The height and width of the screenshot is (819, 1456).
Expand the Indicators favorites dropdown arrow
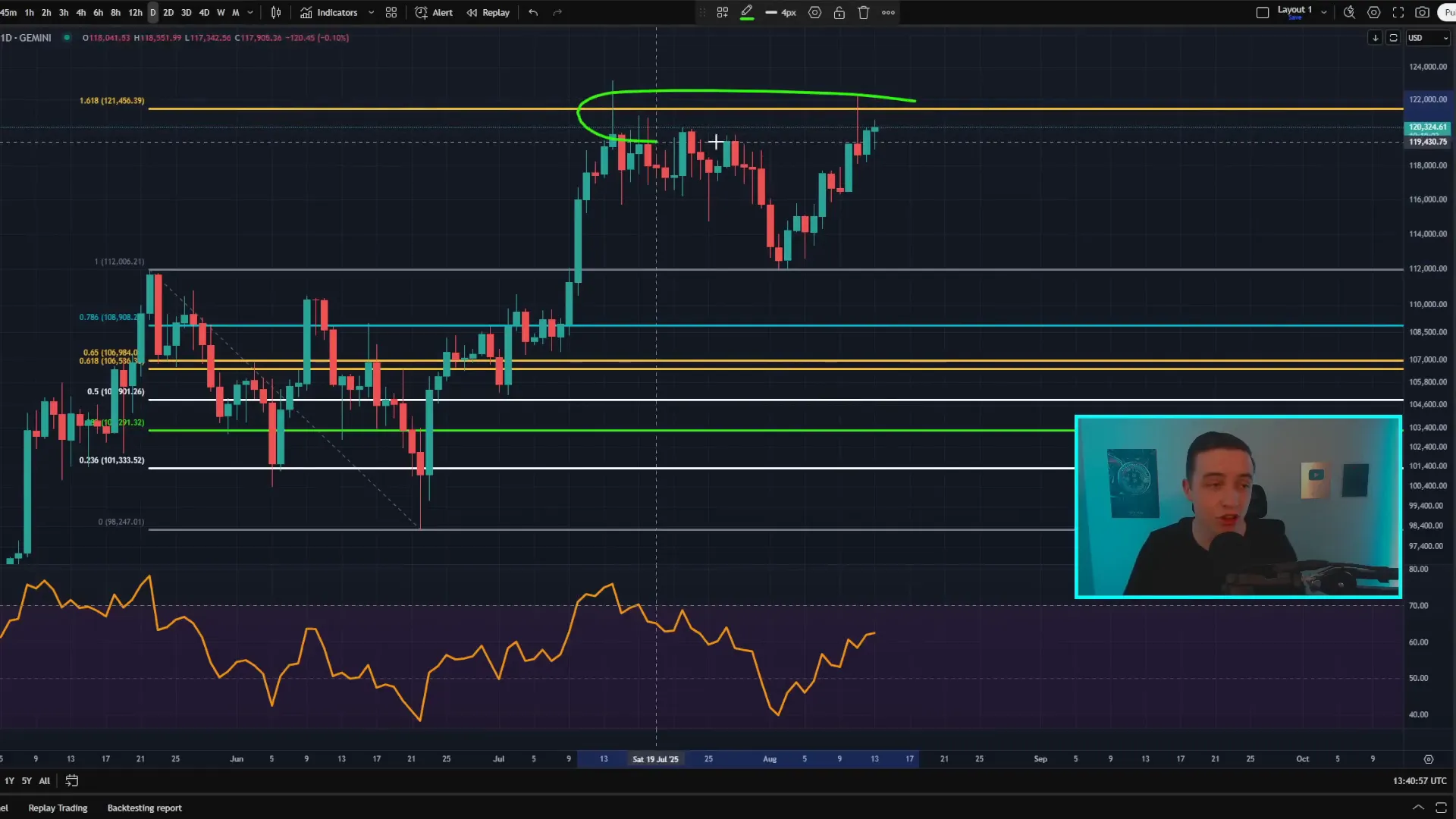pos(371,12)
